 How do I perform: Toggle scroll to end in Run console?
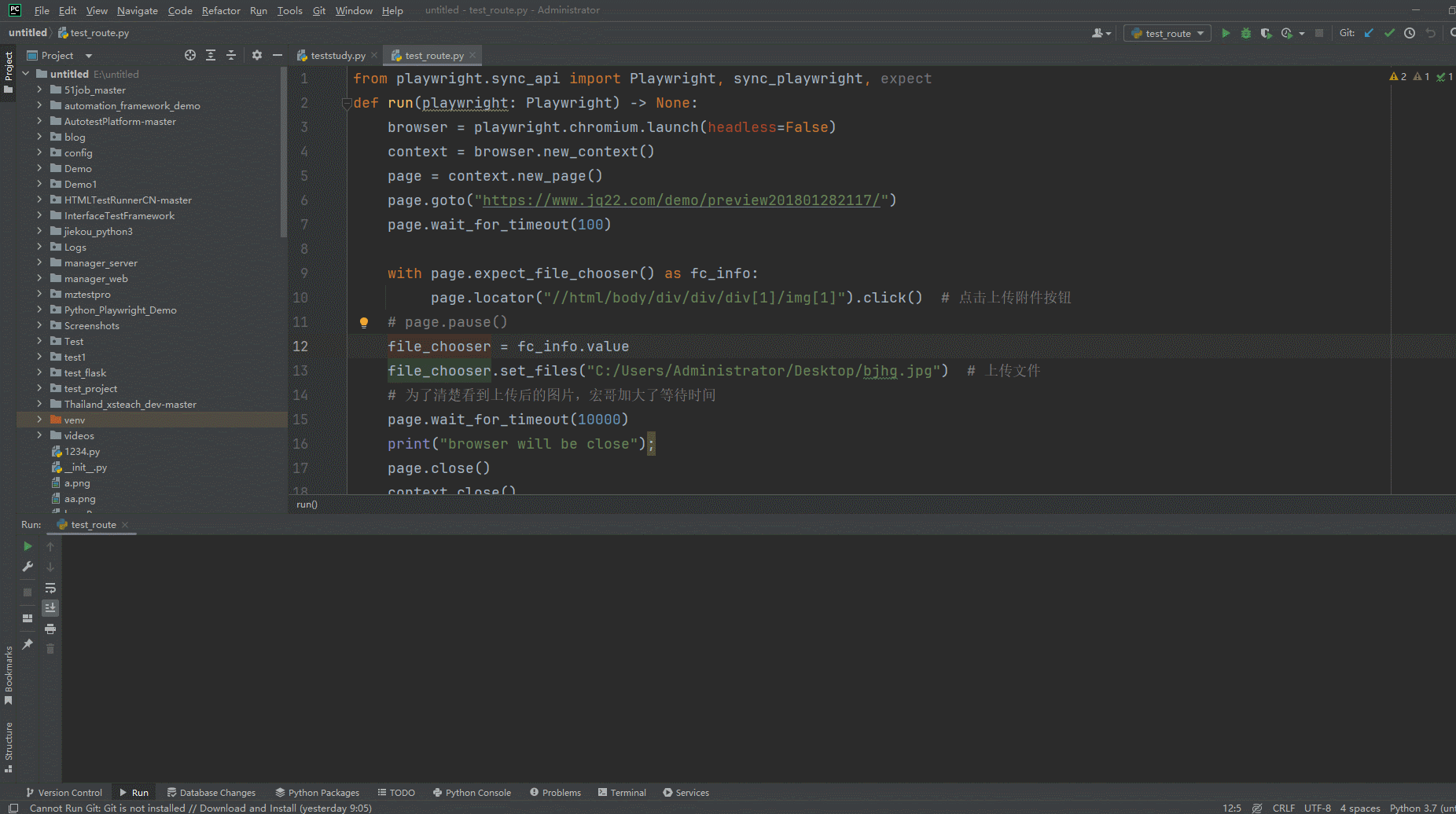(x=50, y=608)
